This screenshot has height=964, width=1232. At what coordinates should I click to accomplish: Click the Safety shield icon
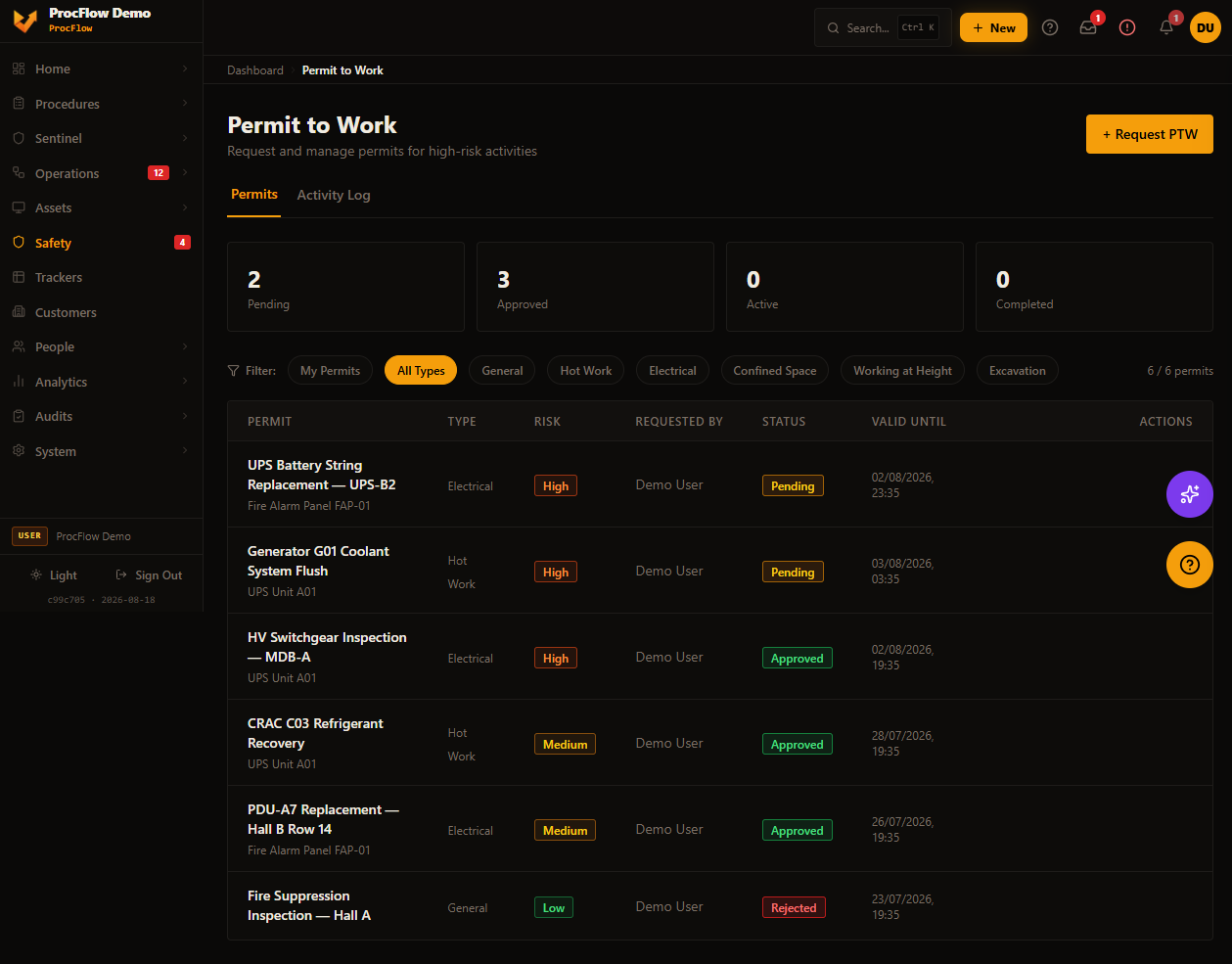pos(19,243)
